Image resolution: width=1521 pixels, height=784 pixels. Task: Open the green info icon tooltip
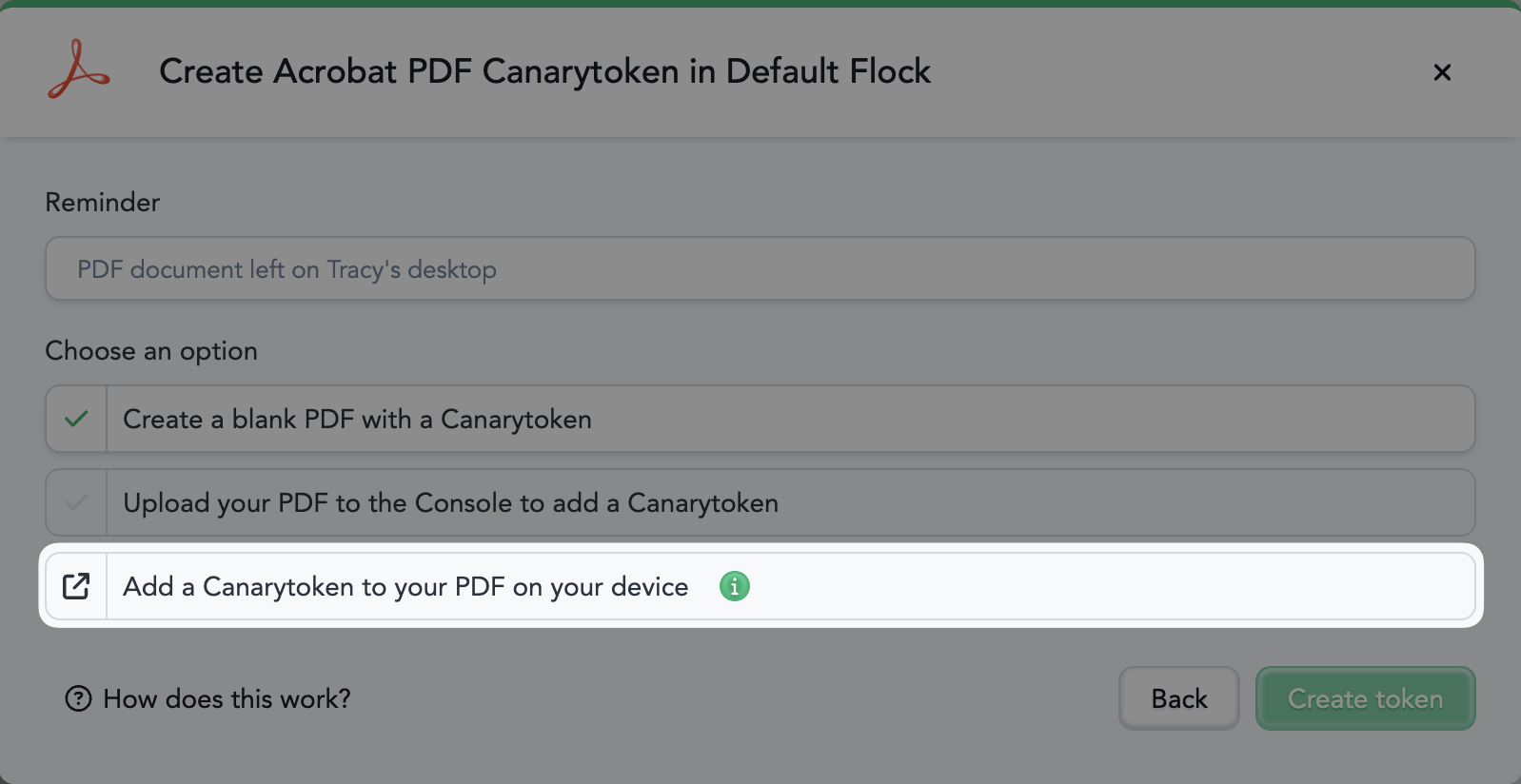click(735, 586)
